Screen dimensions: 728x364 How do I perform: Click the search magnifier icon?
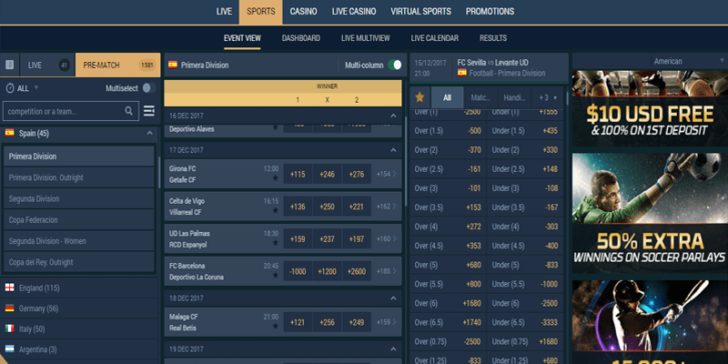coord(129,111)
